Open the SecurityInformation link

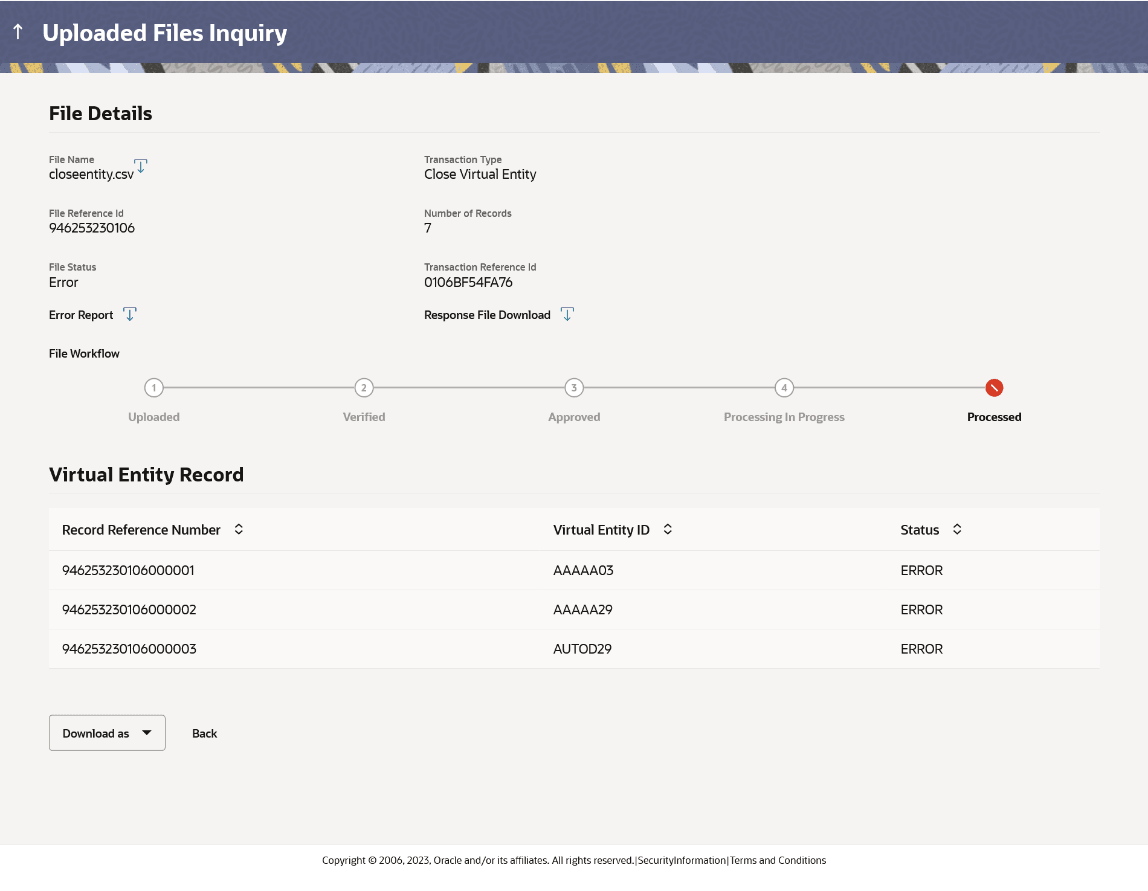click(x=680, y=860)
